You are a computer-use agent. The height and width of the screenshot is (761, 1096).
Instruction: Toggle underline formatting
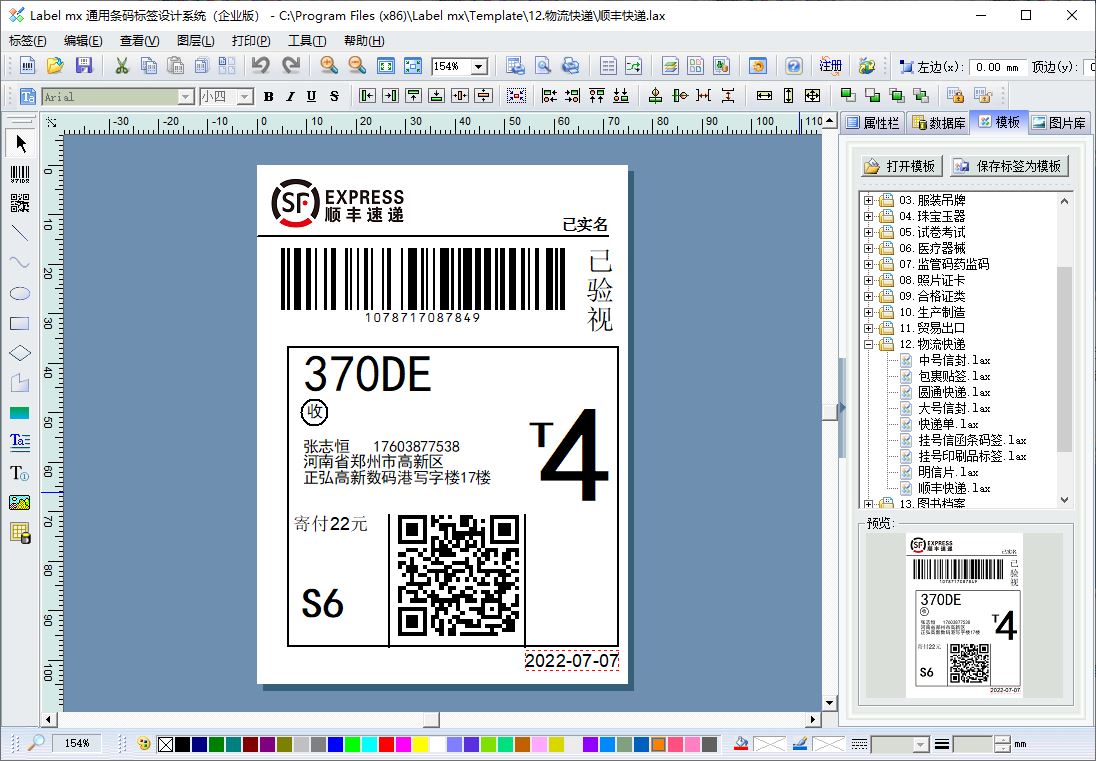pos(312,96)
